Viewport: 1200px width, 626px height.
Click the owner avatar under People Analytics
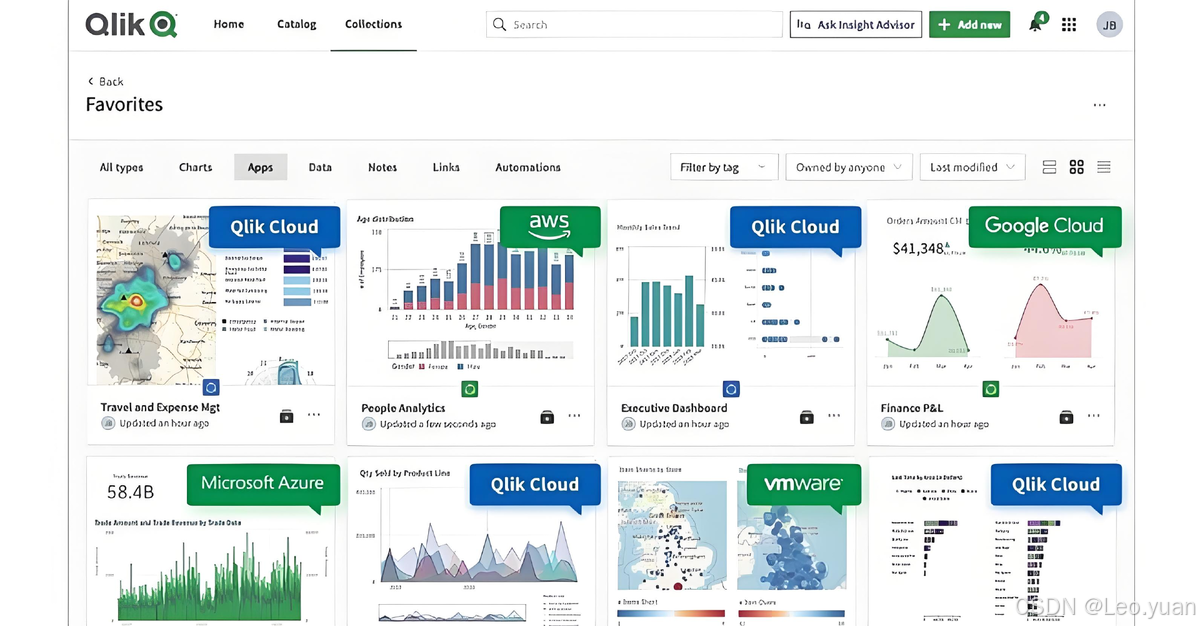pyautogui.click(x=368, y=423)
